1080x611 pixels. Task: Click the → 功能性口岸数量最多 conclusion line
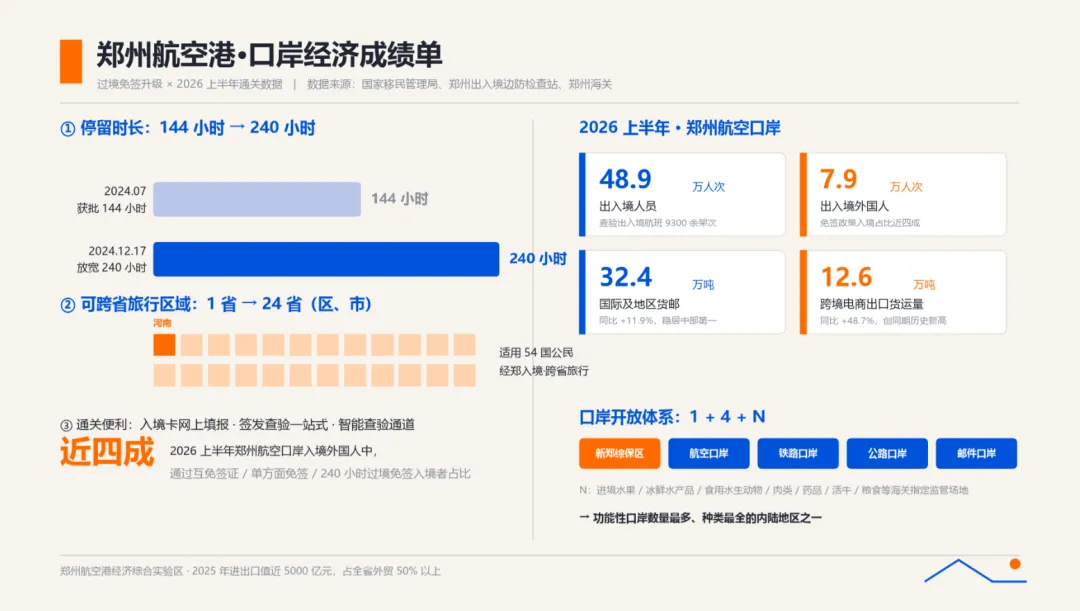[x=700, y=517]
